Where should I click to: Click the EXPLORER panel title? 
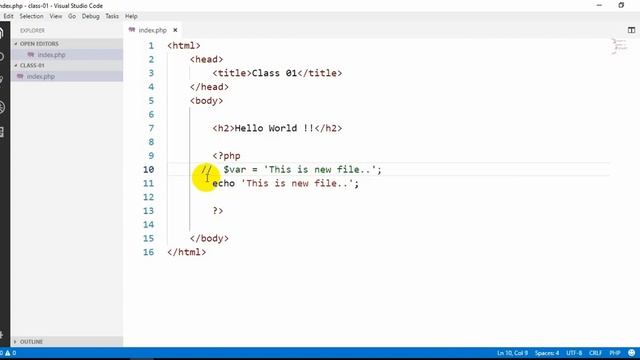coord(32,31)
